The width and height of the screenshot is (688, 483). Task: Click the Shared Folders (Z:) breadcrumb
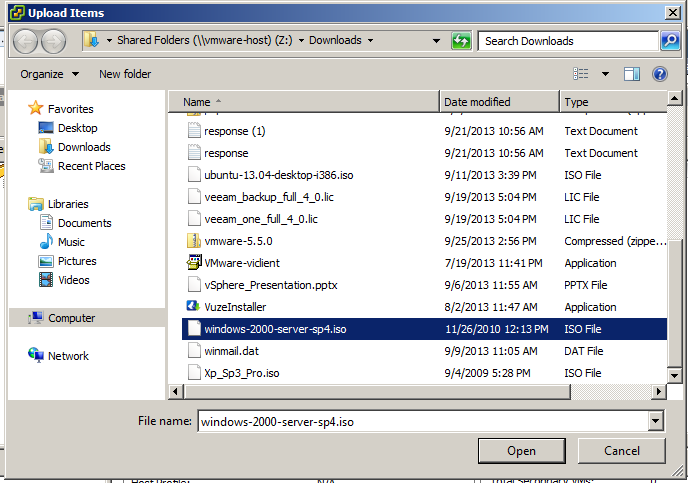pos(204,40)
